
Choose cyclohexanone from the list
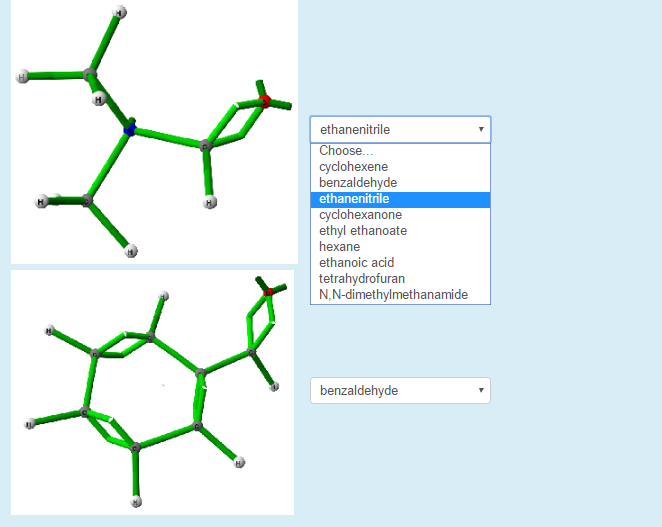point(400,215)
